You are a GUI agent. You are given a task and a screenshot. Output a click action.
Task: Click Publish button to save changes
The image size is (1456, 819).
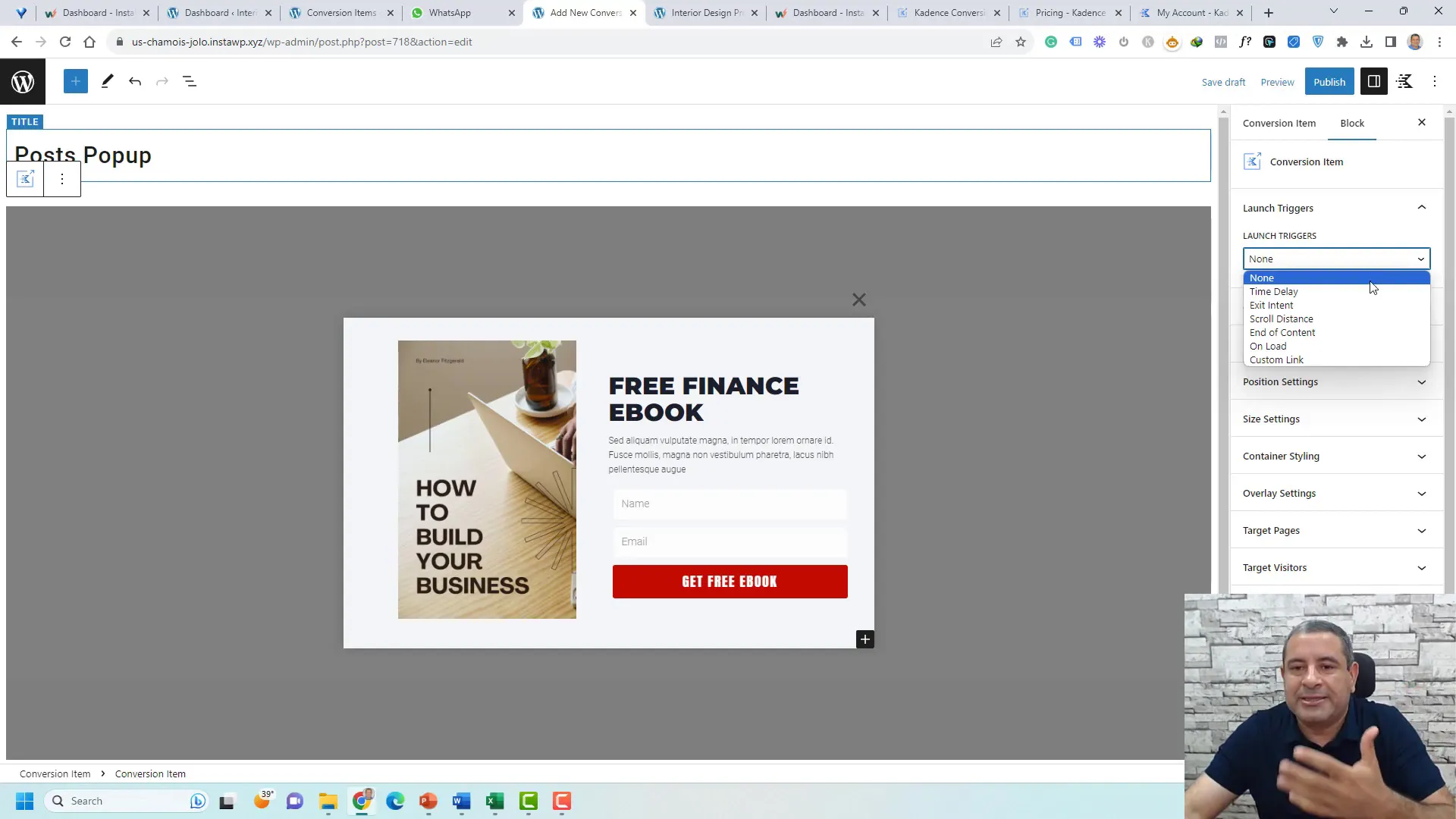1331,81
